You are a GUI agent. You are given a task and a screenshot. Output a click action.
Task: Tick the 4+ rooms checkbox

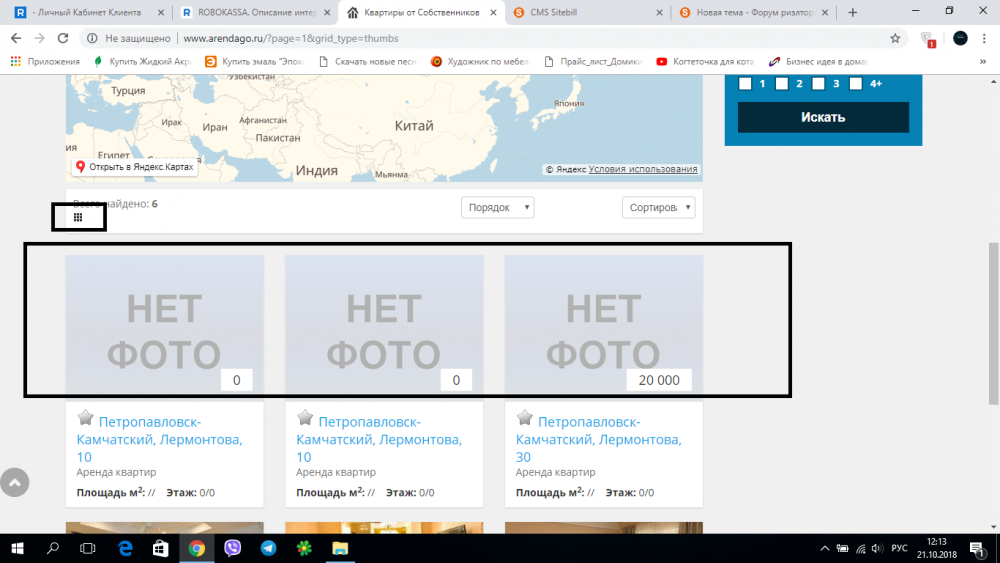[855, 84]
